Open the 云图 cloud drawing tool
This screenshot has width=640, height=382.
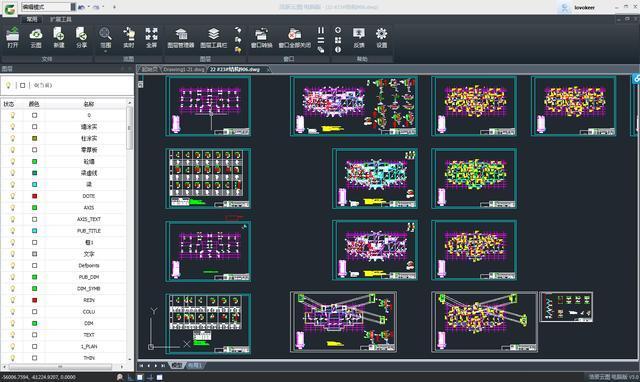click(36, 37)
